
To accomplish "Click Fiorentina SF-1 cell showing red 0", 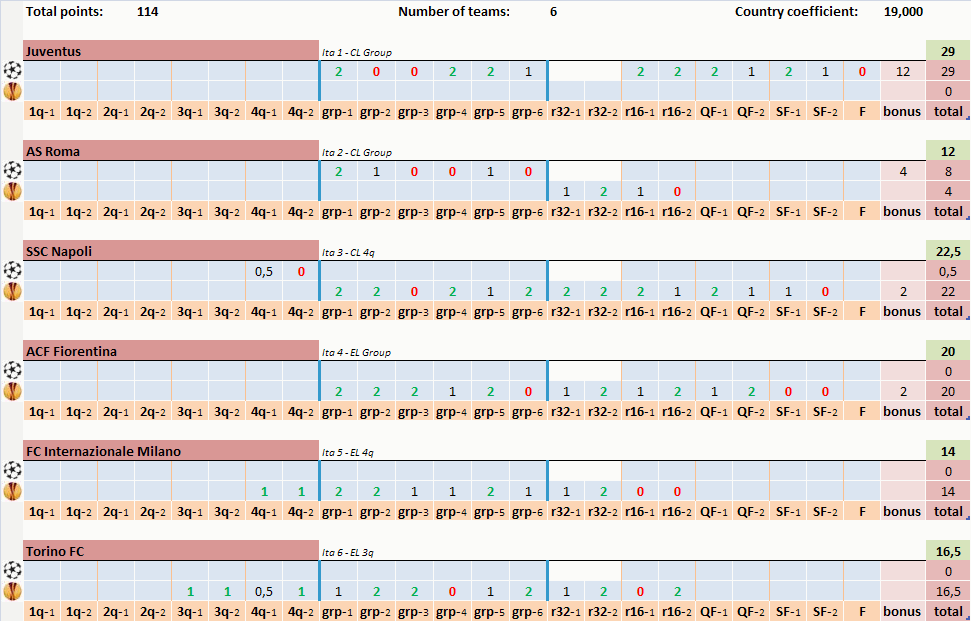I will (x=788, y=391).
